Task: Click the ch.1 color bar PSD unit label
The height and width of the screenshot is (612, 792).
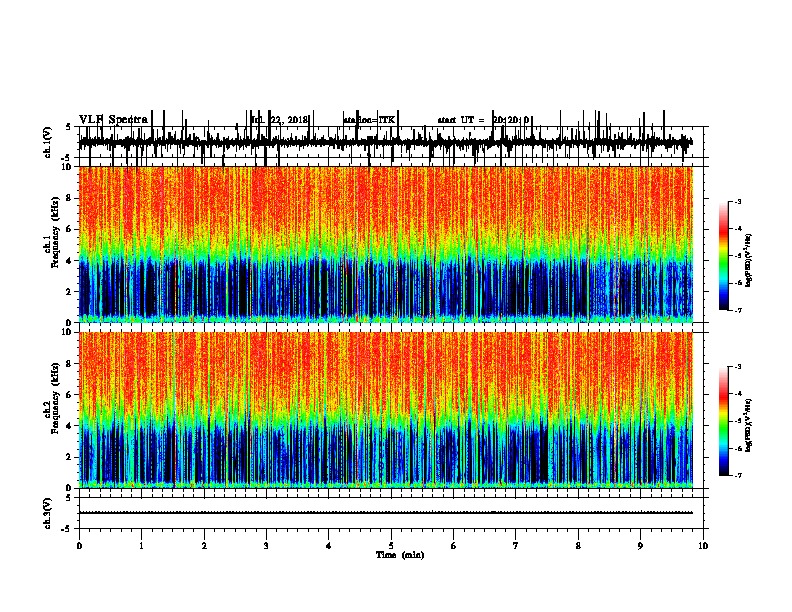Action: (749, 261)
